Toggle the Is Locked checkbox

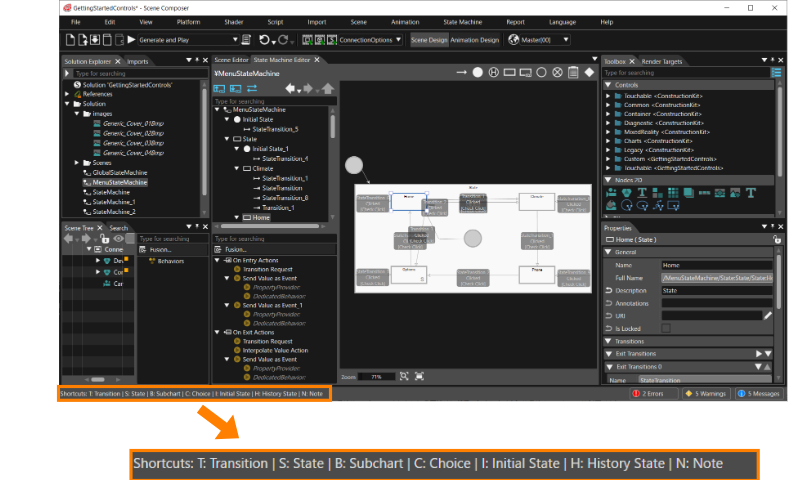666,329
